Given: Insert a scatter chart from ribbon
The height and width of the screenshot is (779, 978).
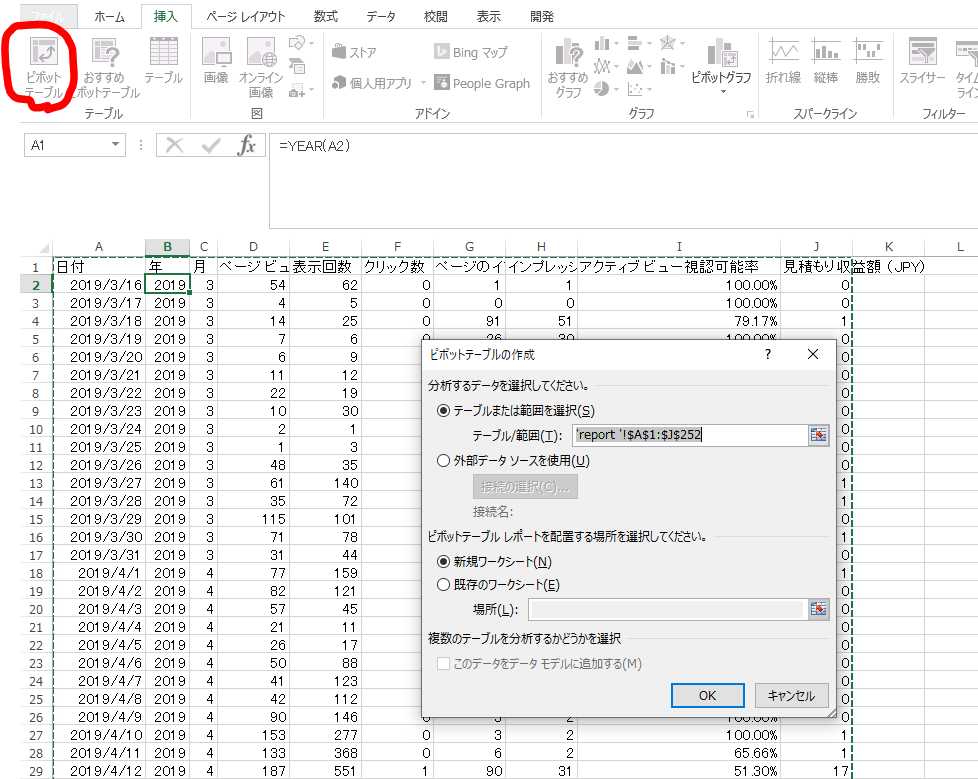Looking at the screenshot, I should [635, 90].
